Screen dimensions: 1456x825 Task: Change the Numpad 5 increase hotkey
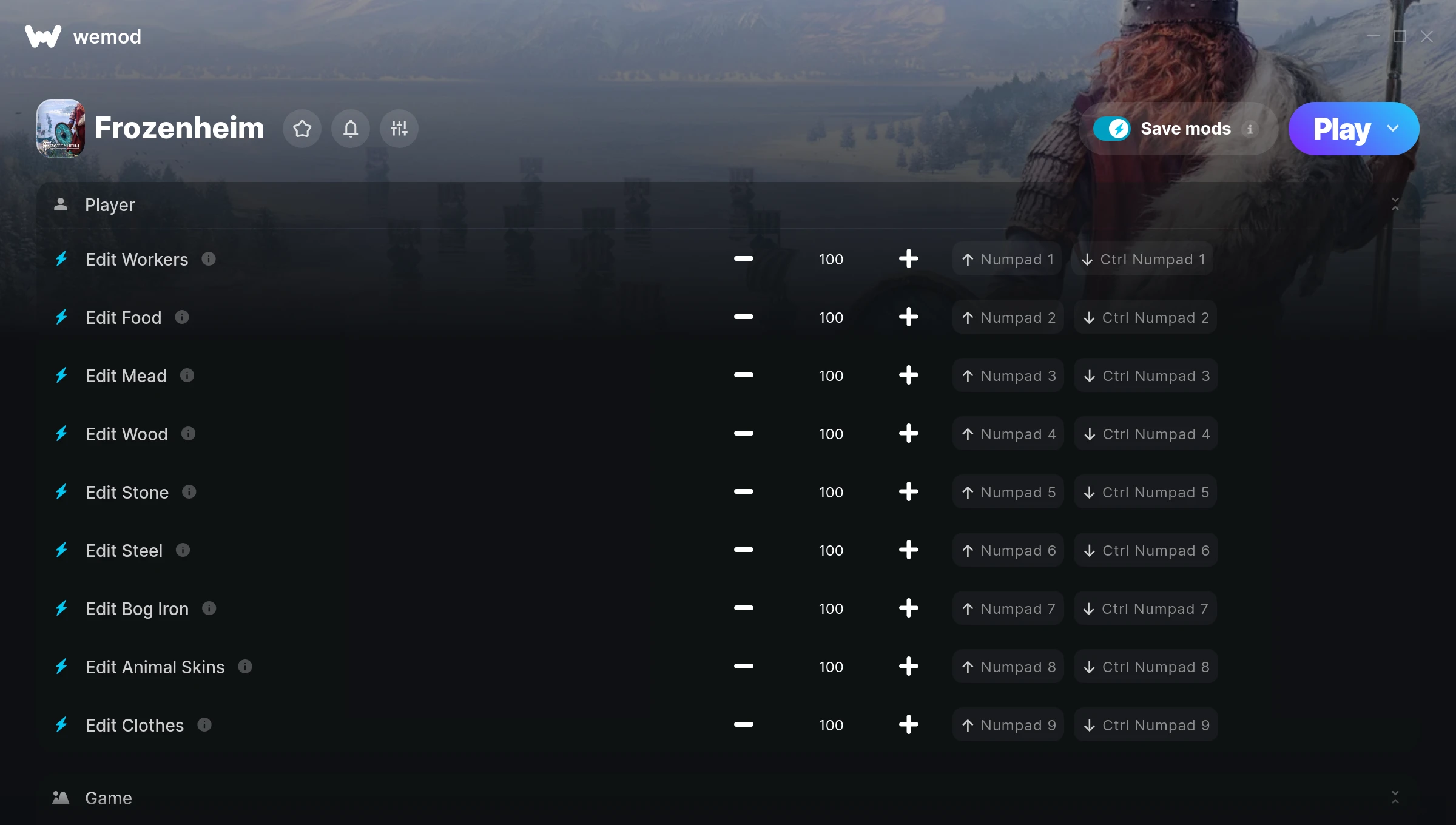pyautogui.click(x=1008, y=492)
